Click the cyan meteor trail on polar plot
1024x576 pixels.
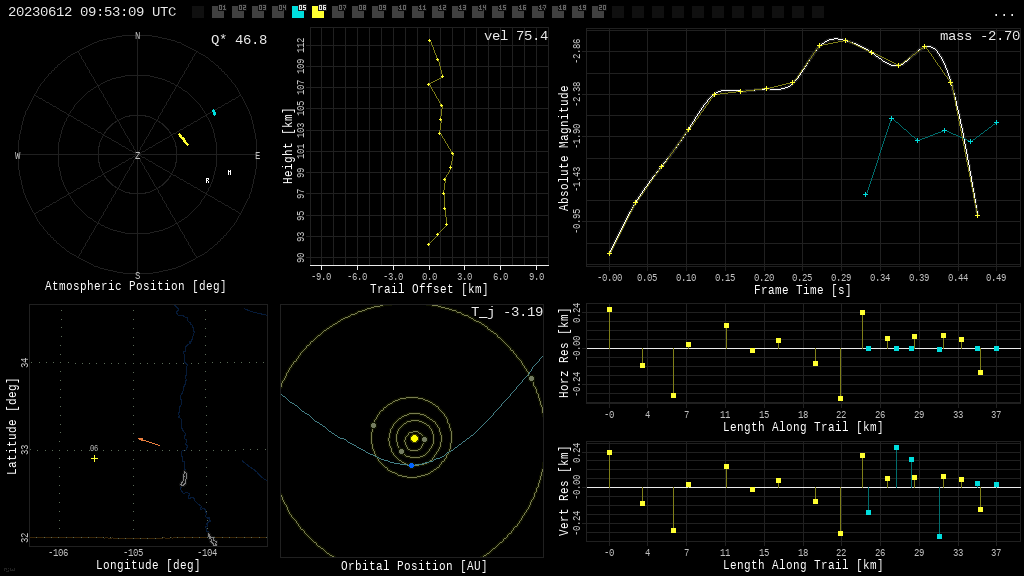point(213,112)
